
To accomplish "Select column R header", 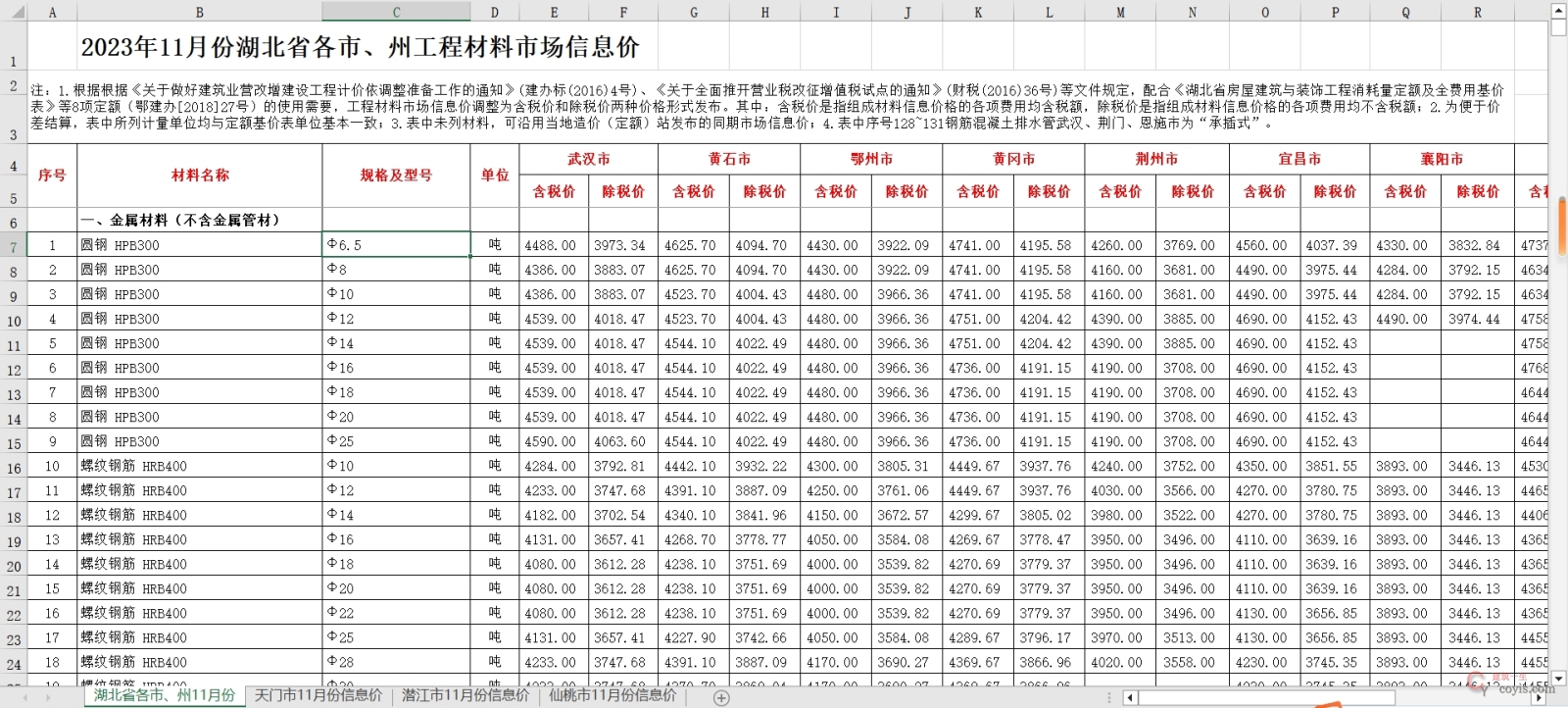I will click(1477, 12).
